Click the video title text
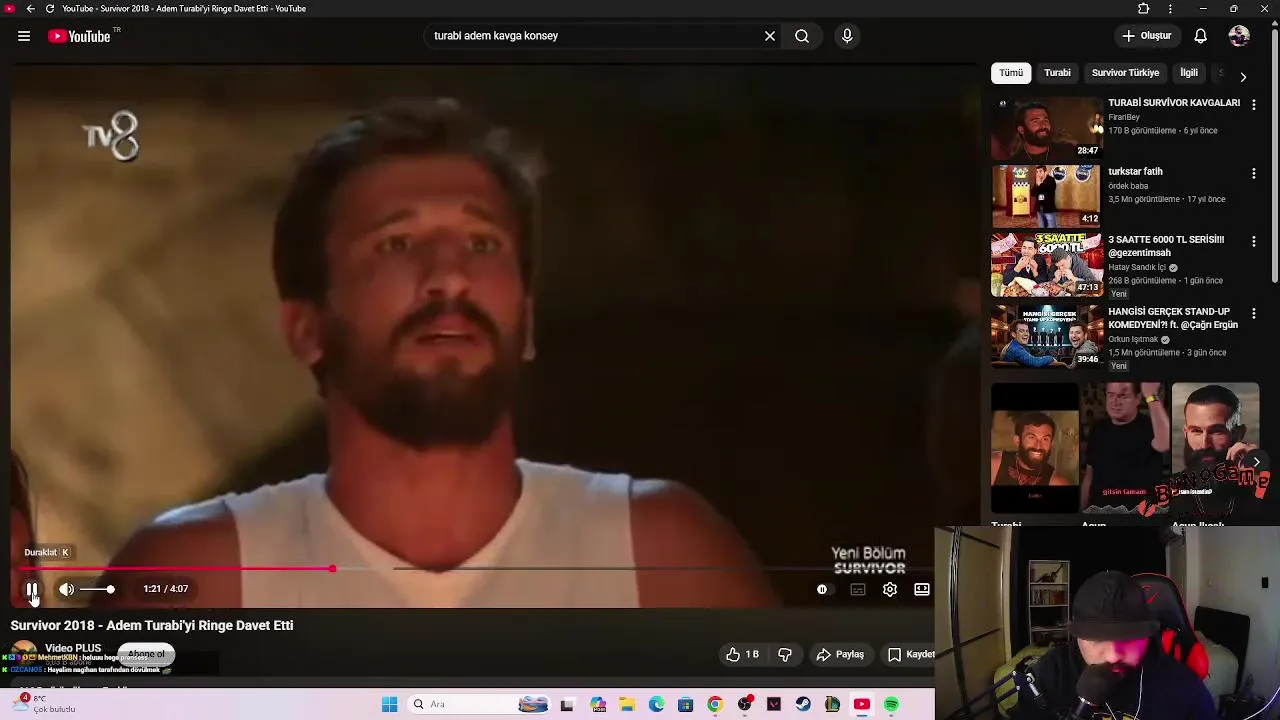1280x720 pixels. [x=152, y=625]
